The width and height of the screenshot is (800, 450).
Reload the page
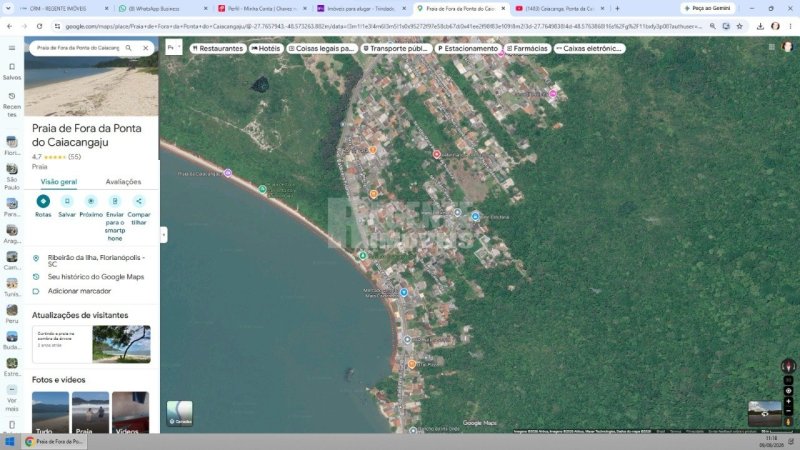point(39,26)
